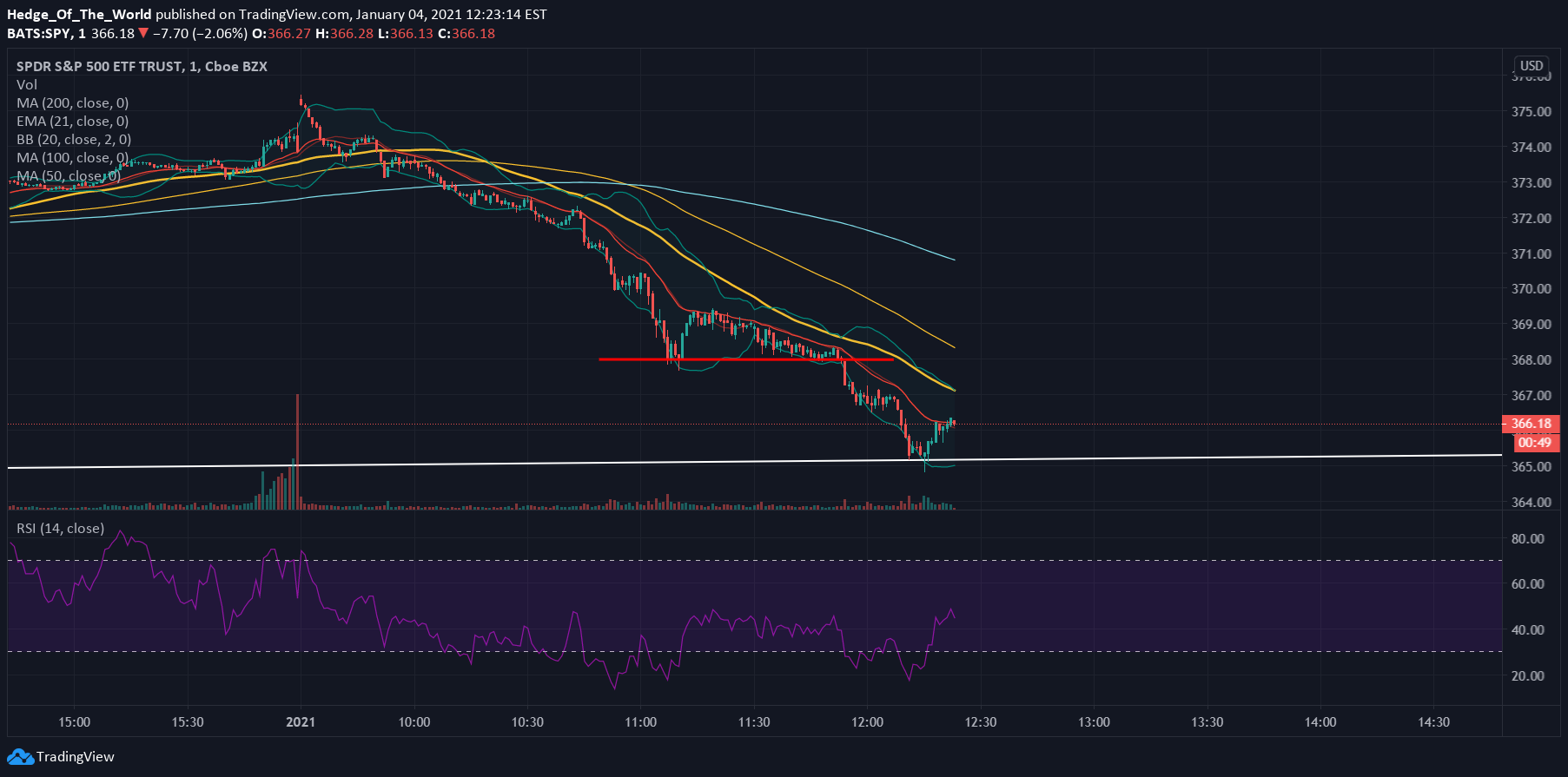Screen dimensions: 1568x777
Task: Select the BB (20, close, 2, 0) indicator label
Action: coord(74,139)
